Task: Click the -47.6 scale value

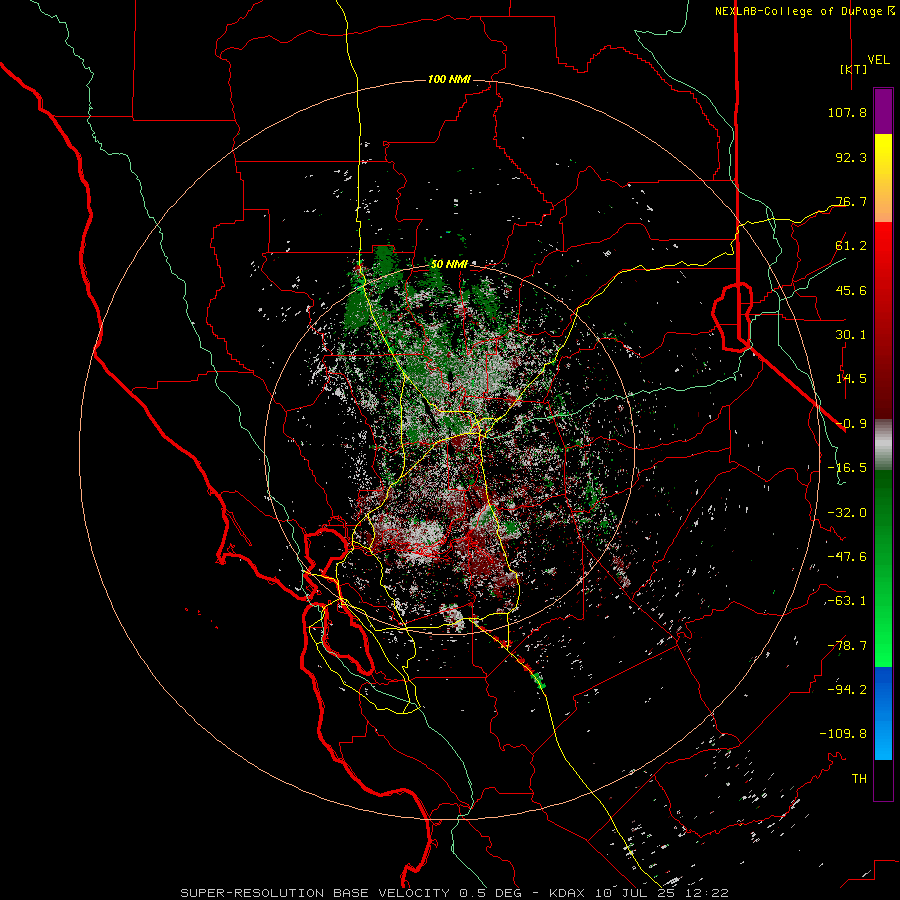Action: [x=847, y=557]
